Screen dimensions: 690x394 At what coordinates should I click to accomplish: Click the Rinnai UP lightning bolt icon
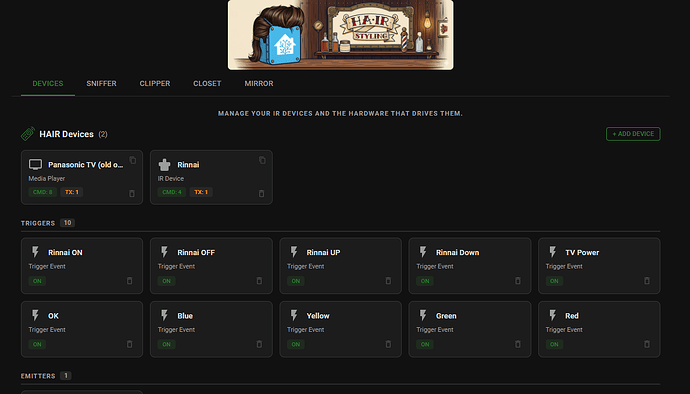pyautogui.click(x=294, y=252)
